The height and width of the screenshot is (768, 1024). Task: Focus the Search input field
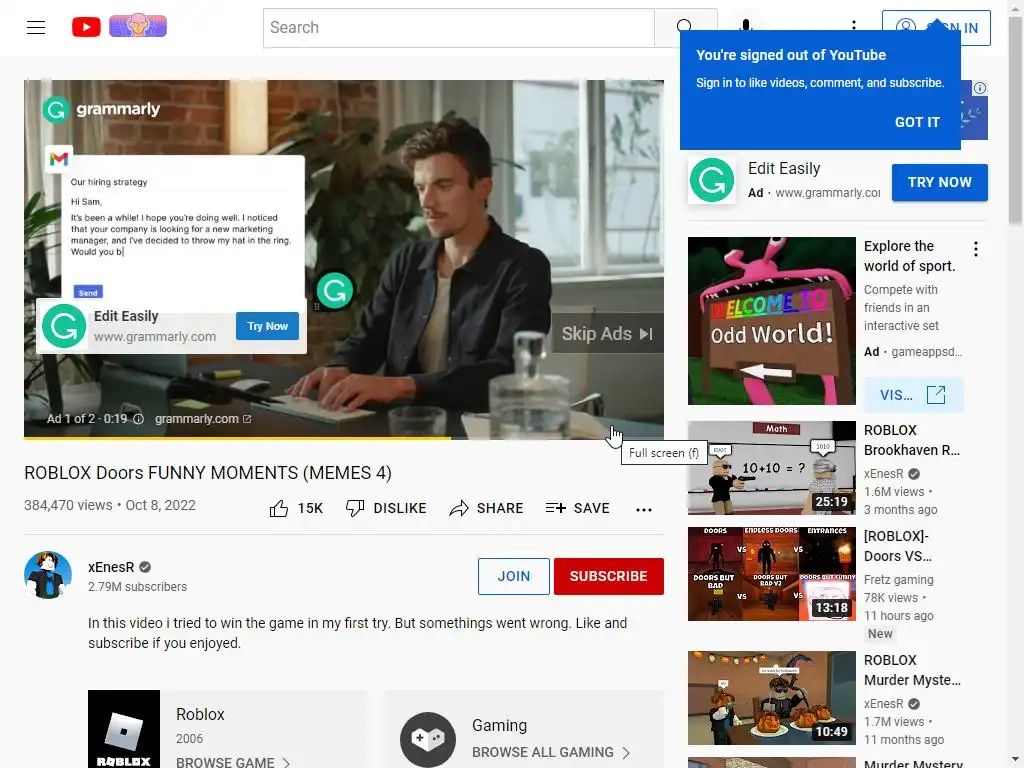pos(458,27)
